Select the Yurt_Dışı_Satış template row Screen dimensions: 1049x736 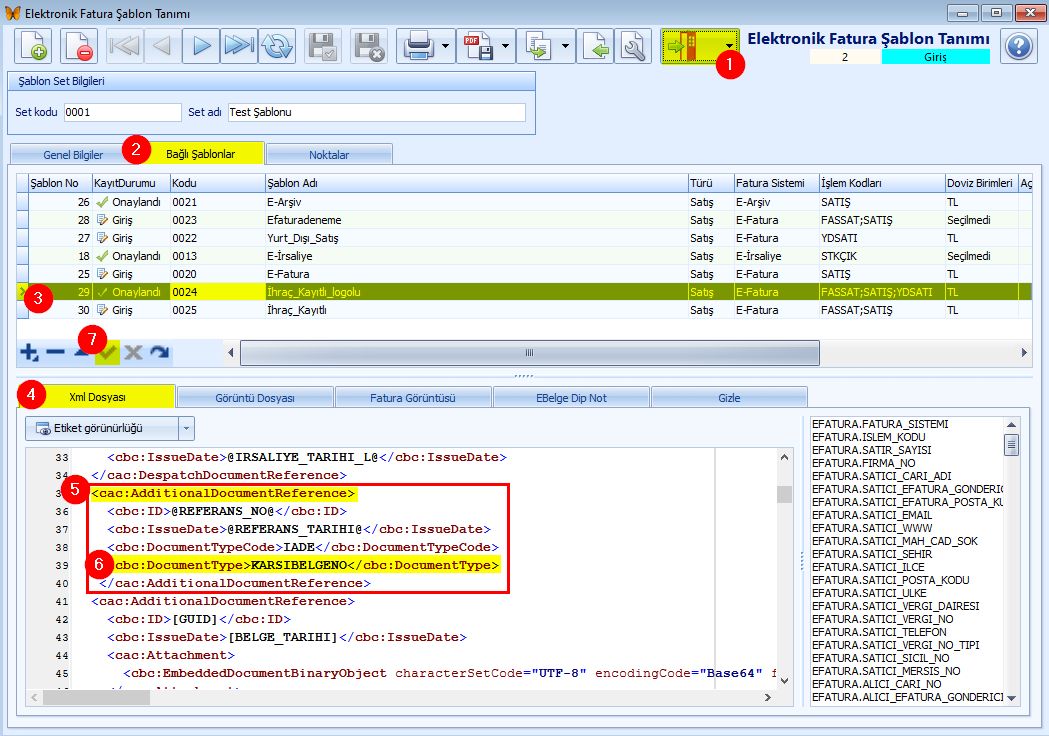pyautogui.click(x=524, y=238)
